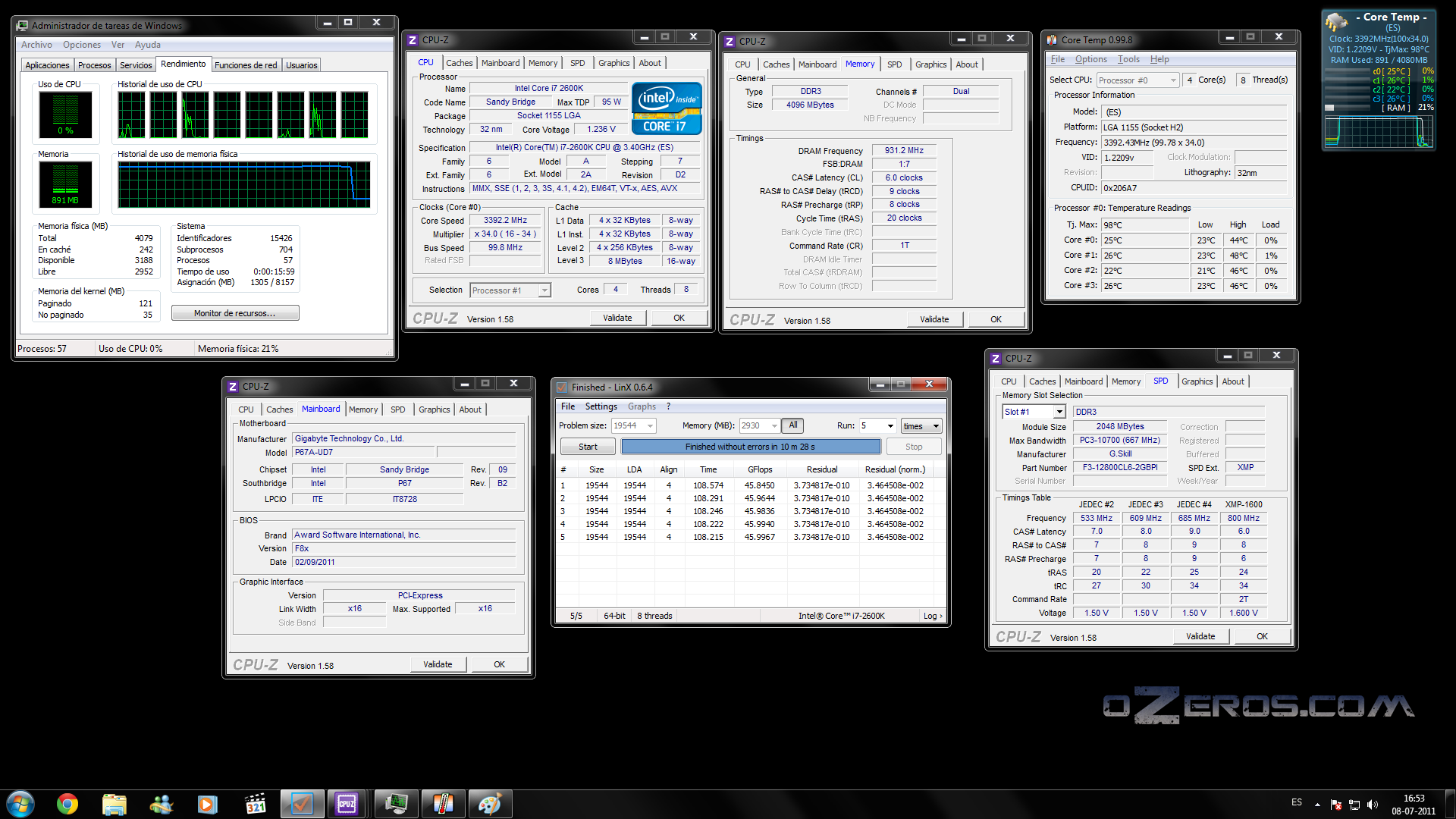Show hidden tray icons arrow
1456x819 pixels.
[1317, 805]
